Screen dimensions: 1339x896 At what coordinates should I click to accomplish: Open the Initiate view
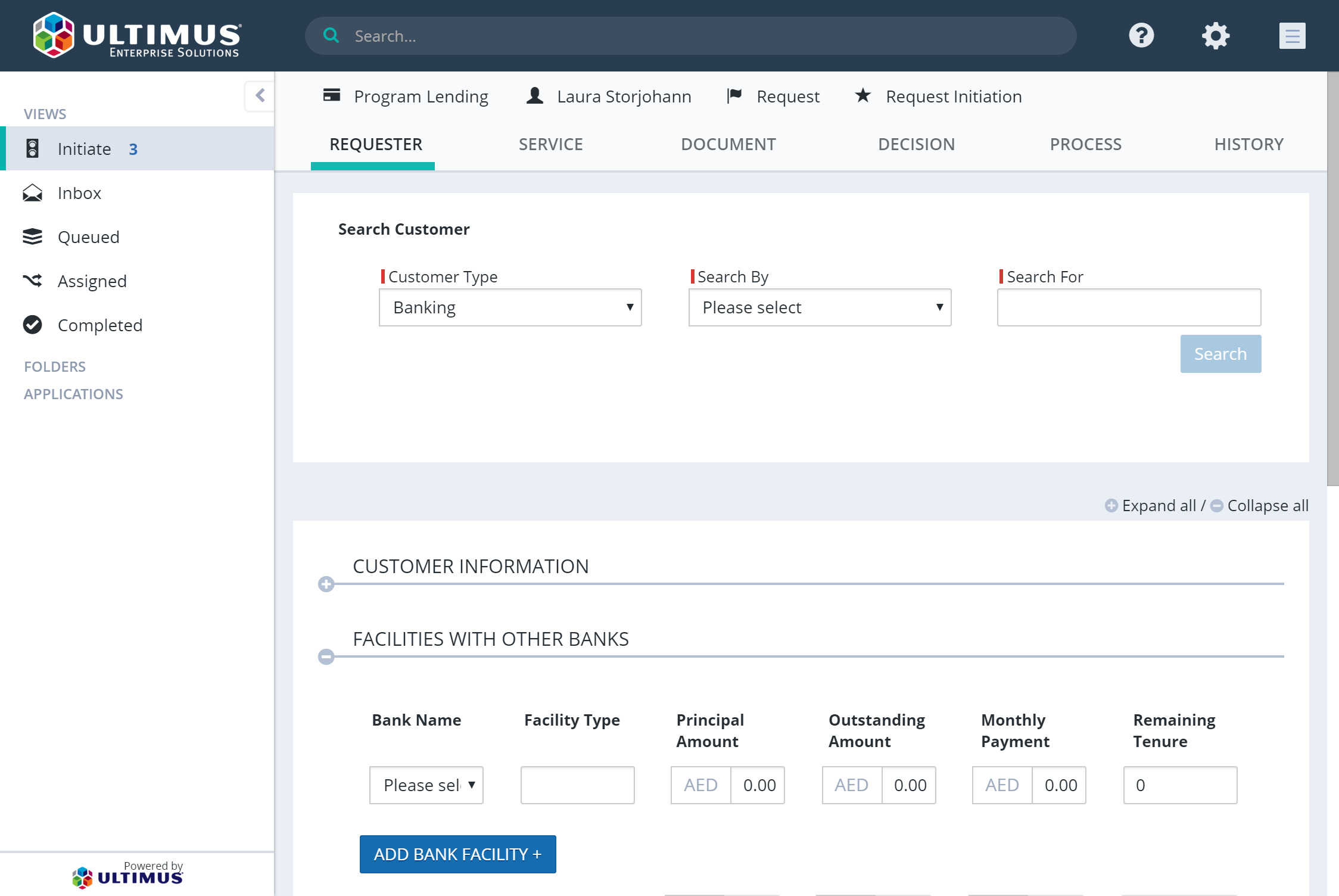point(137,148)
